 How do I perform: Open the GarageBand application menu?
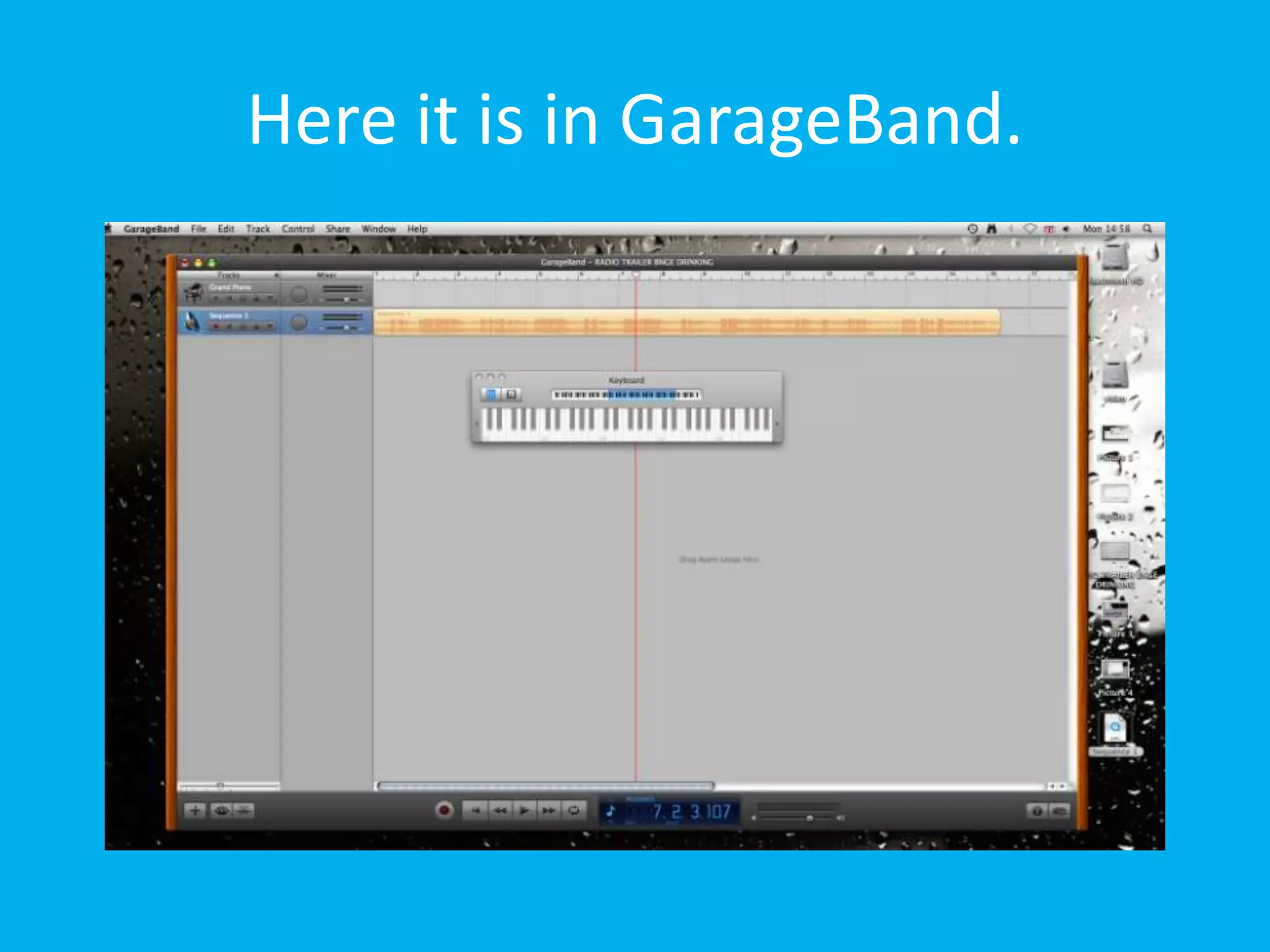pyautogui.click(x=151, y=229)
